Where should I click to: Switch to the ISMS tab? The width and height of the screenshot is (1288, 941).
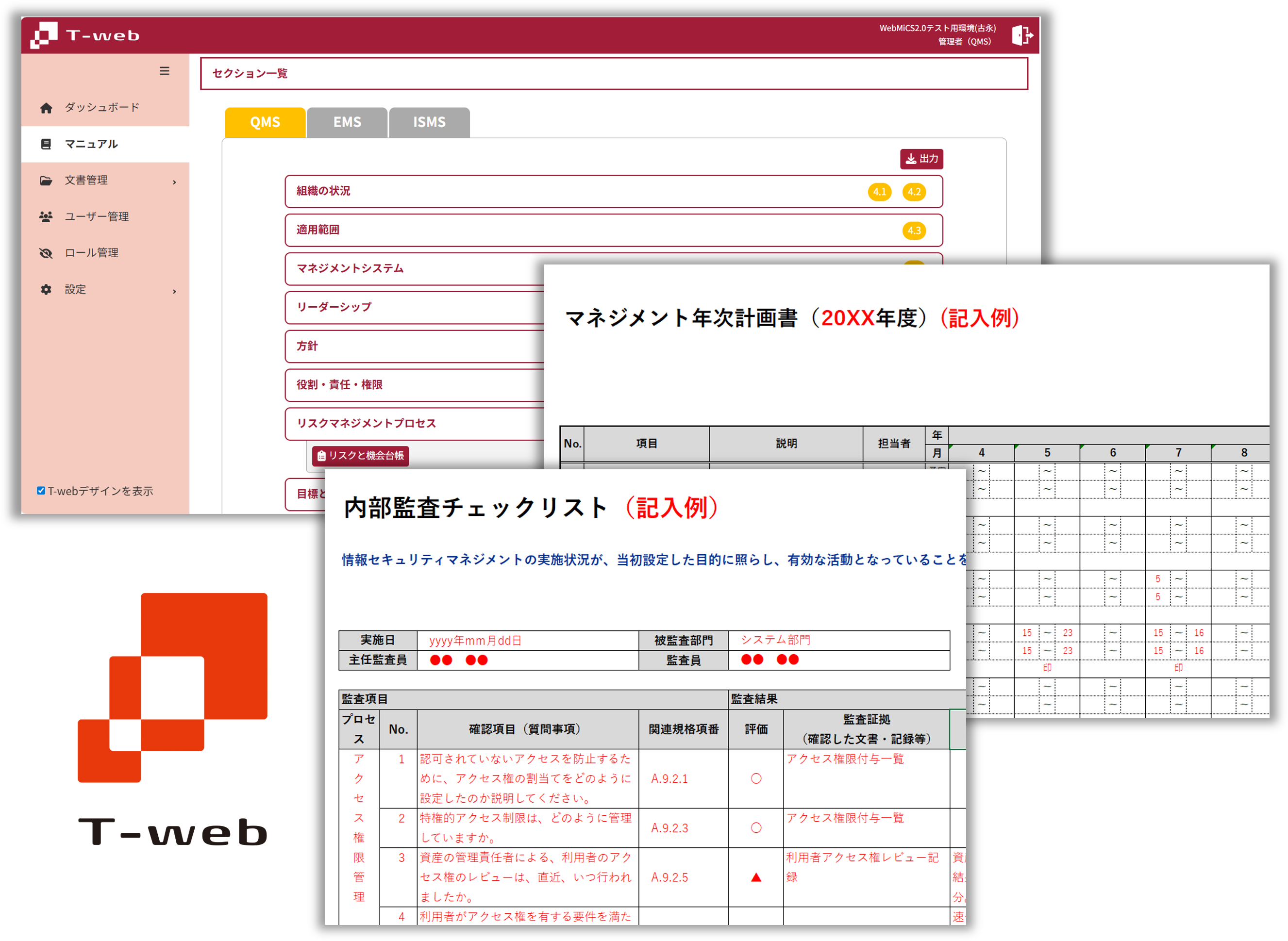click(429, 122)
